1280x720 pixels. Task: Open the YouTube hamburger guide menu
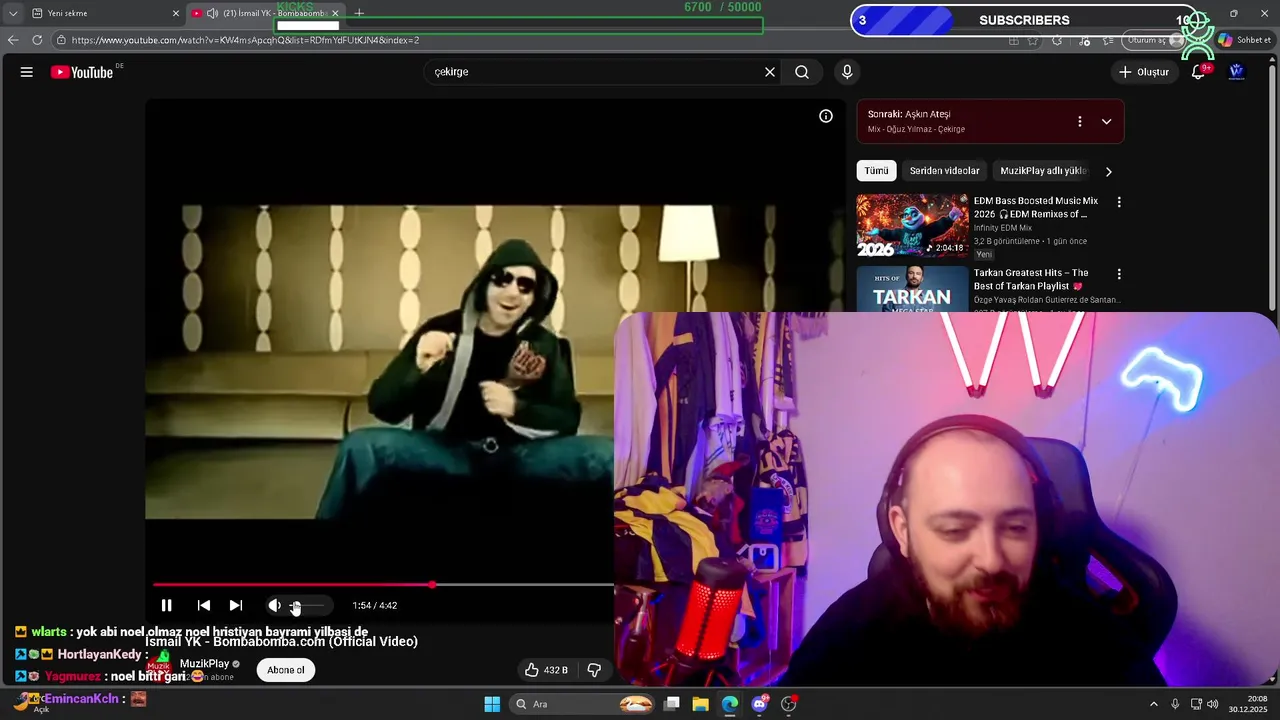[27, 72]
